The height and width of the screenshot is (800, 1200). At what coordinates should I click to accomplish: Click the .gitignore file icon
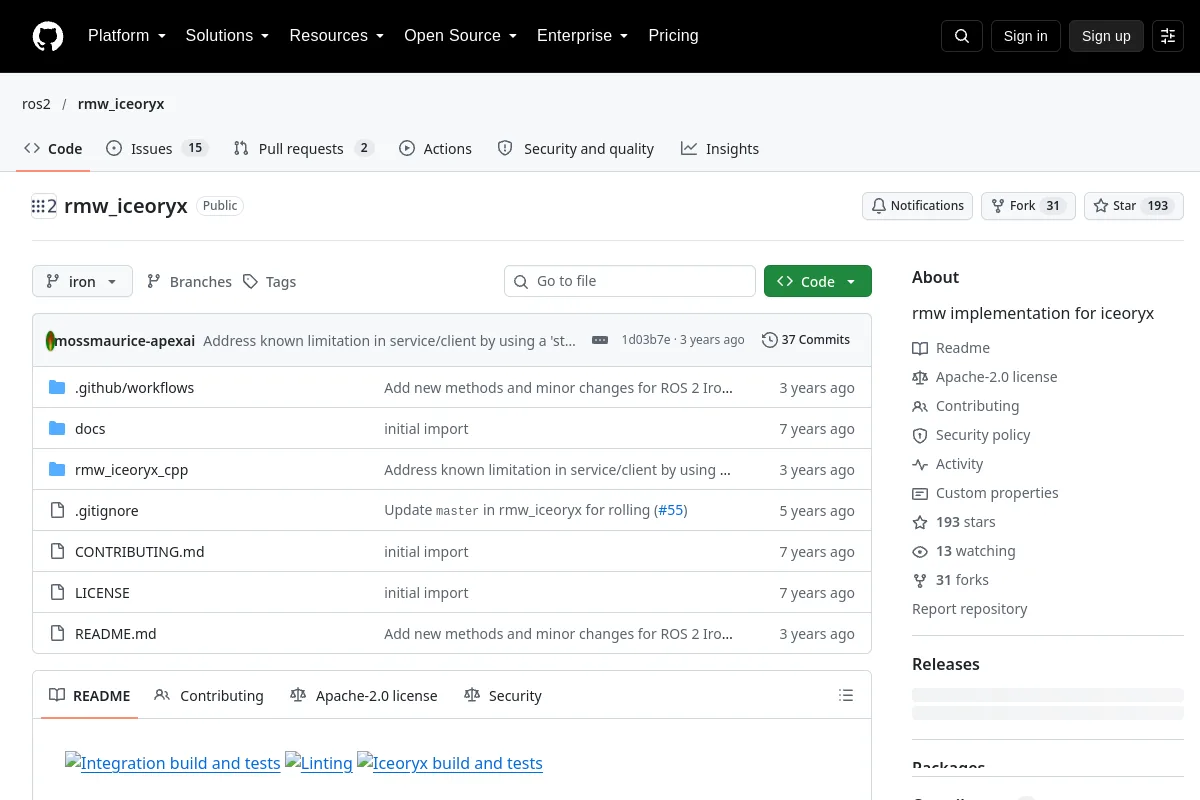pyautogui.click(x=57, y=510)
